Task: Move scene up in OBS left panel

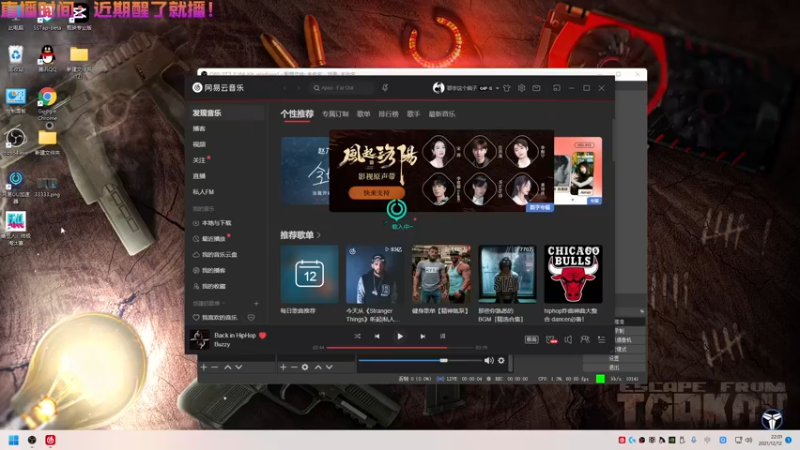Action: click(x=228, y=367)
